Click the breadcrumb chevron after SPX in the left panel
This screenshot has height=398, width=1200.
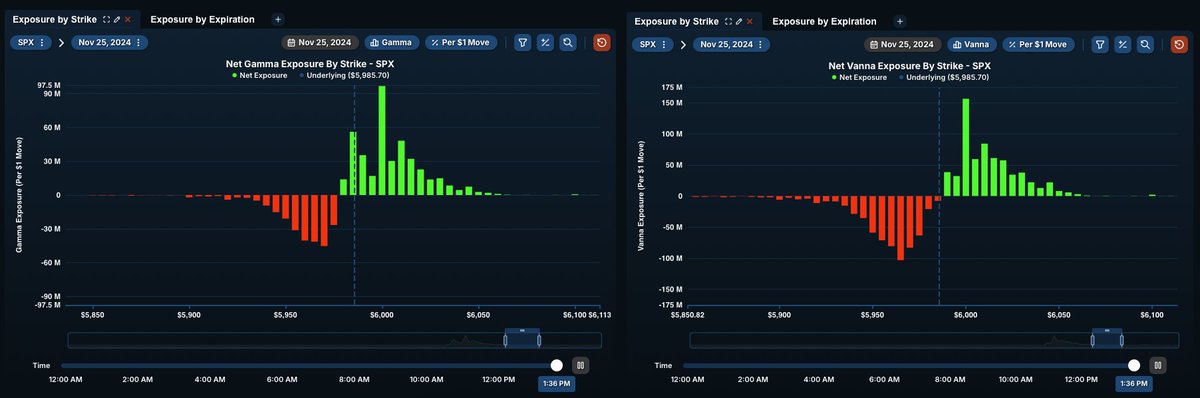tap(61, 43)
